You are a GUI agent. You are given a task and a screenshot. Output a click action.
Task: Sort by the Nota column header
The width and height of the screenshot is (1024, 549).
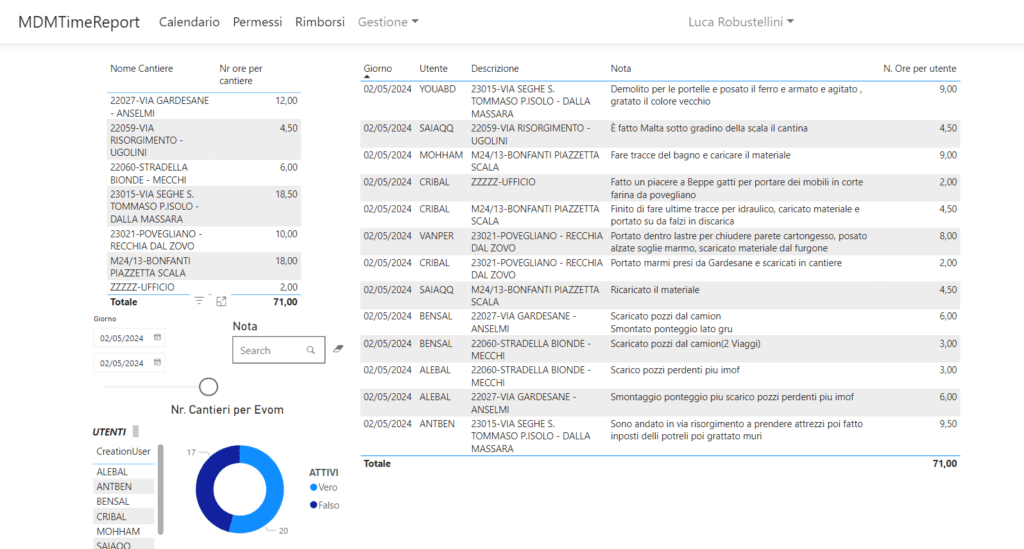(x=621, y=69)
